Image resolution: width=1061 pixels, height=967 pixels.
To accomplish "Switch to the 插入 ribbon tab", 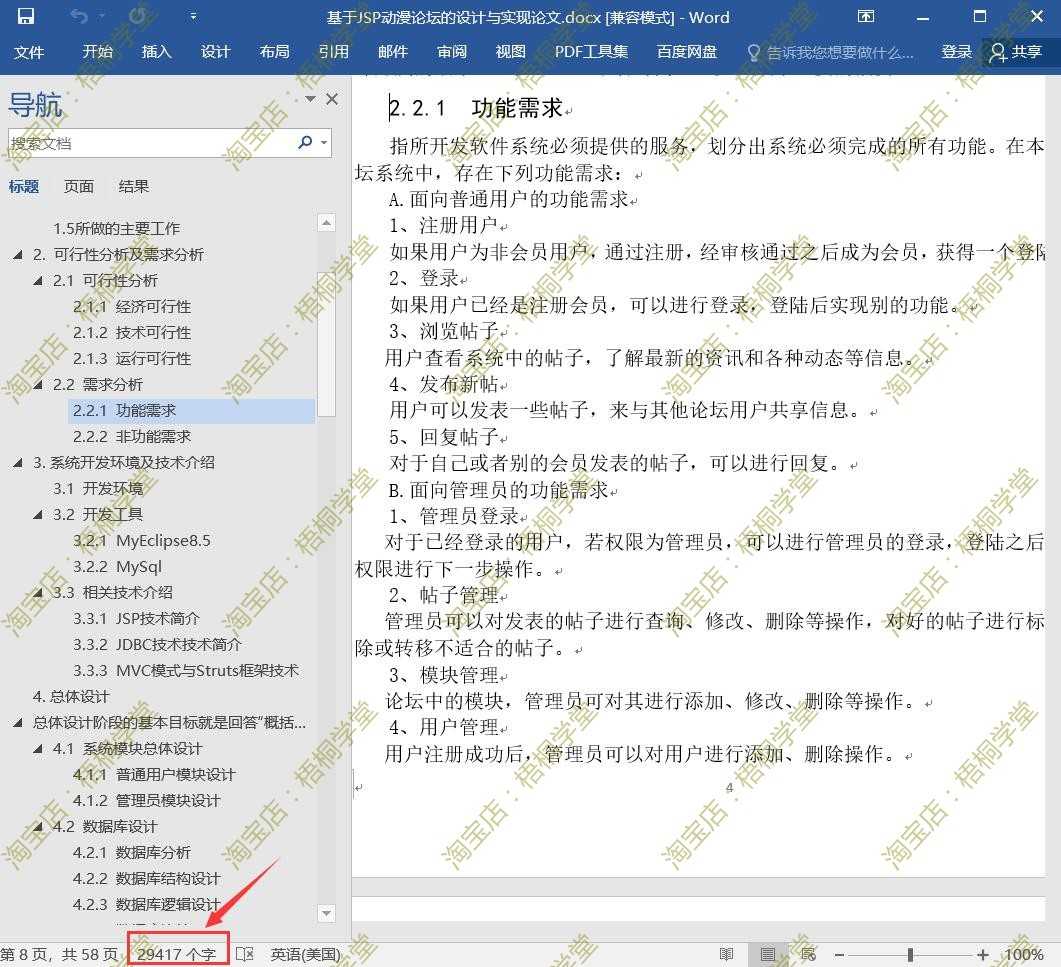I will click(x=156, y=52).
